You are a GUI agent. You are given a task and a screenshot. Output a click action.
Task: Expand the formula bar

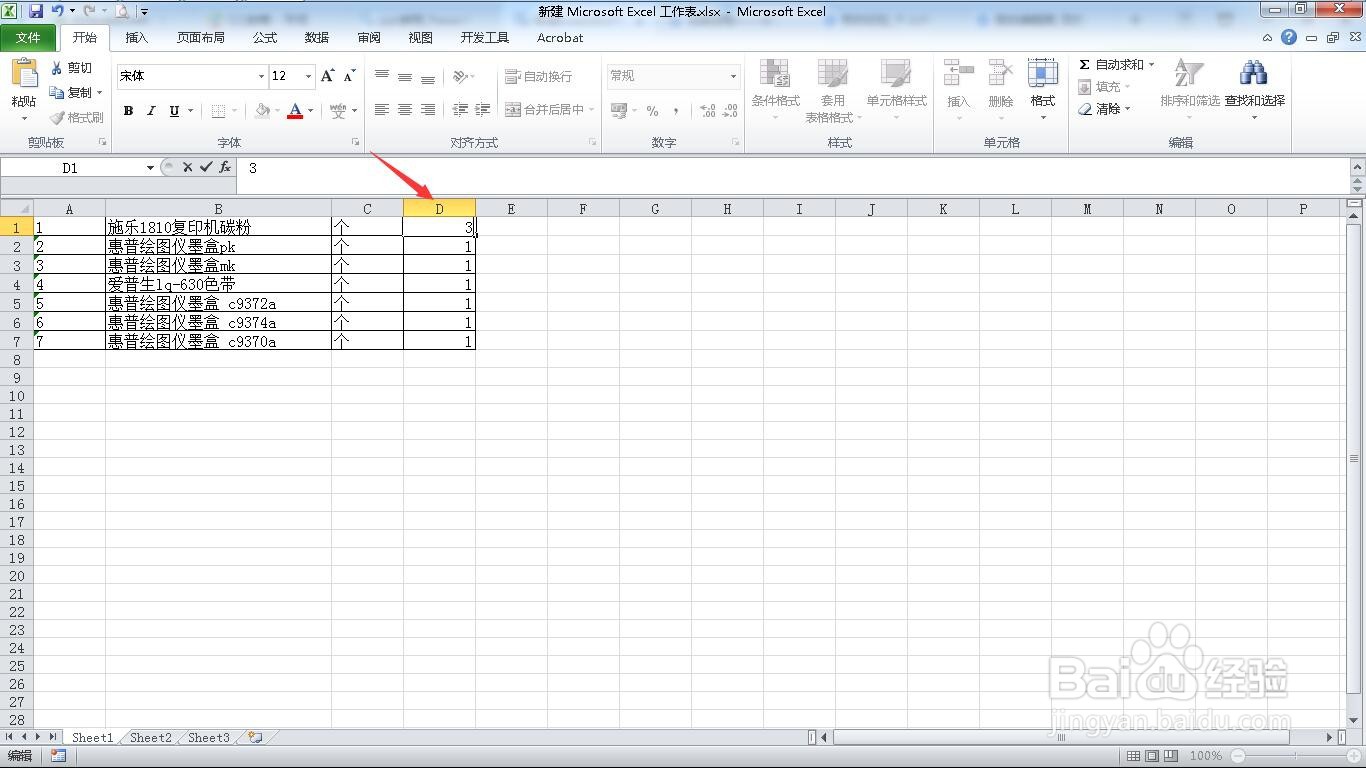click(1357, 168)
